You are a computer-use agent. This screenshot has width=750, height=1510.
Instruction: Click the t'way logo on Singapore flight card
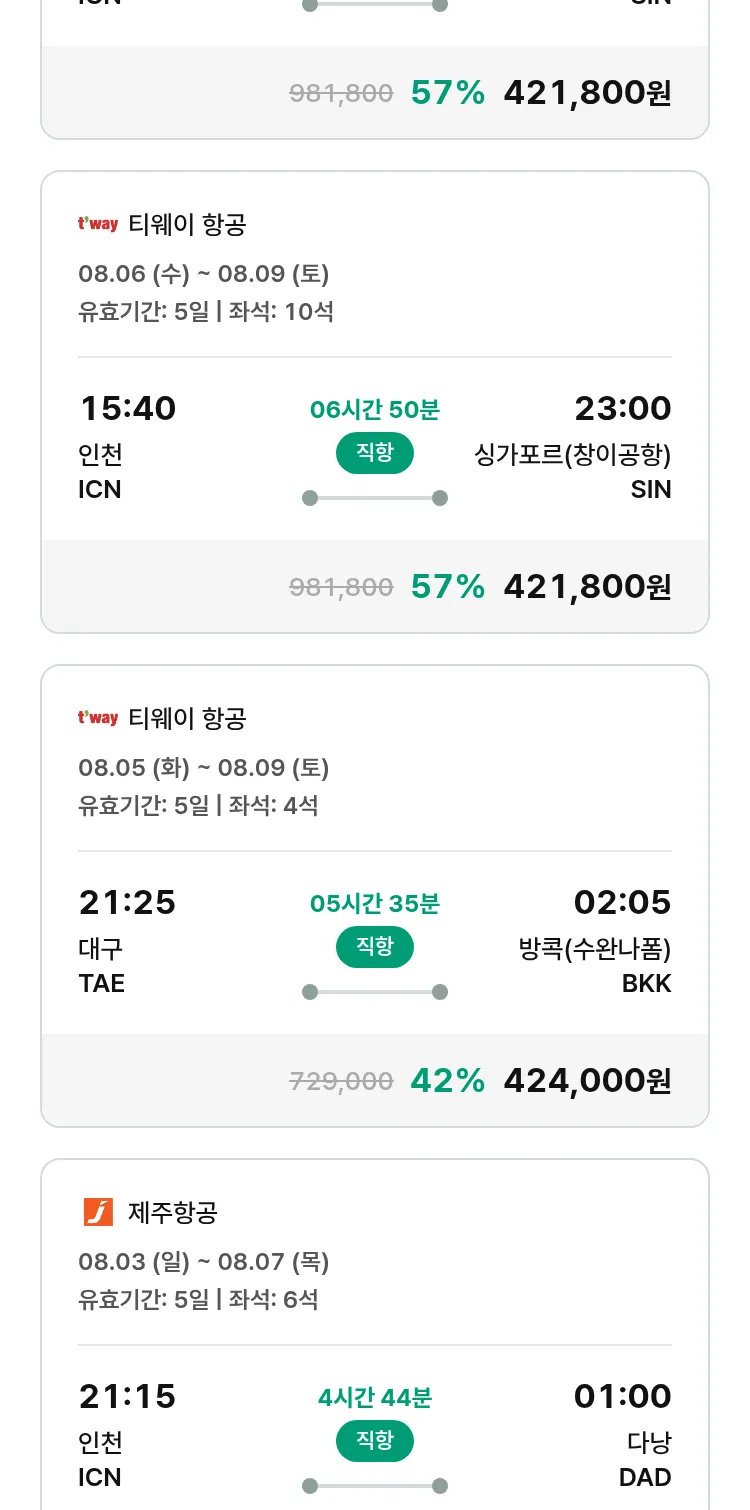(98, 224)
